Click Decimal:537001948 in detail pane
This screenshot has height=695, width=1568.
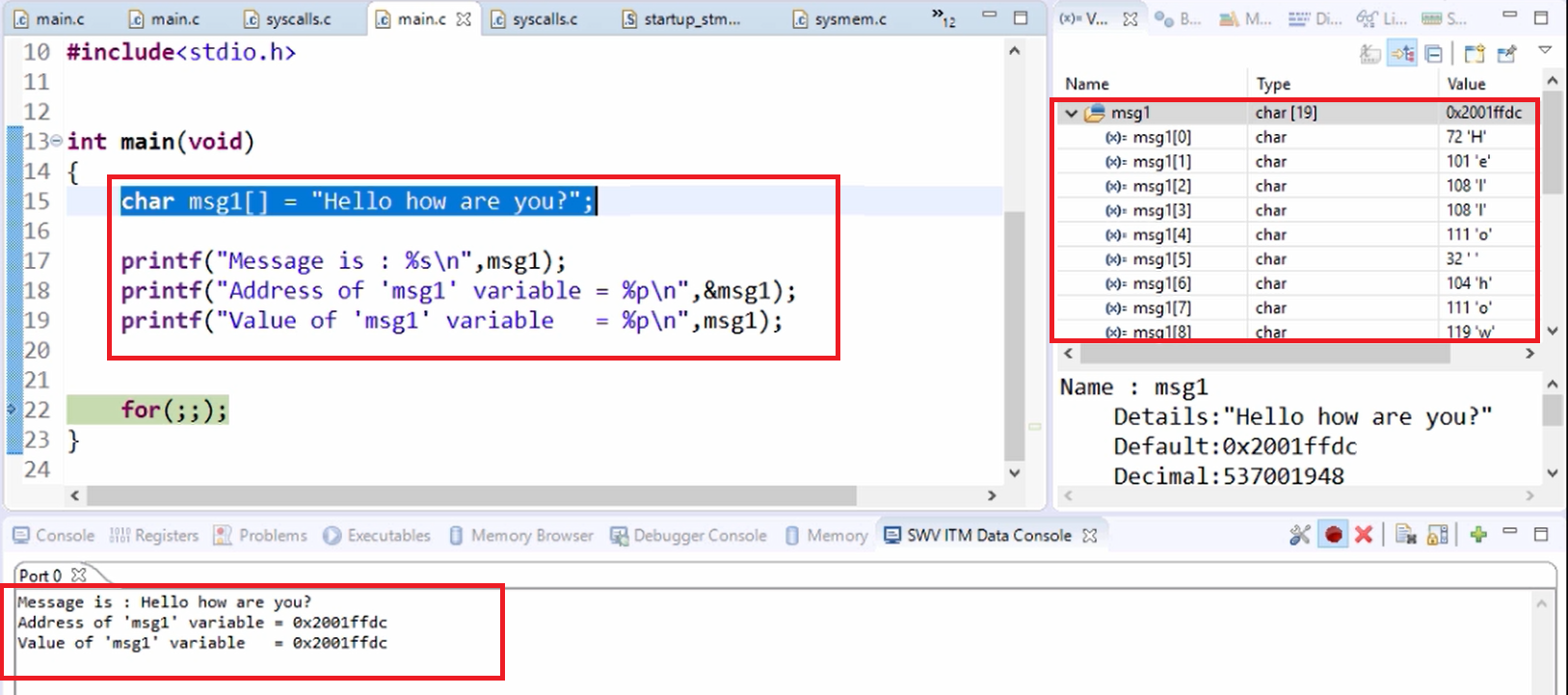tap(1229, 476)
